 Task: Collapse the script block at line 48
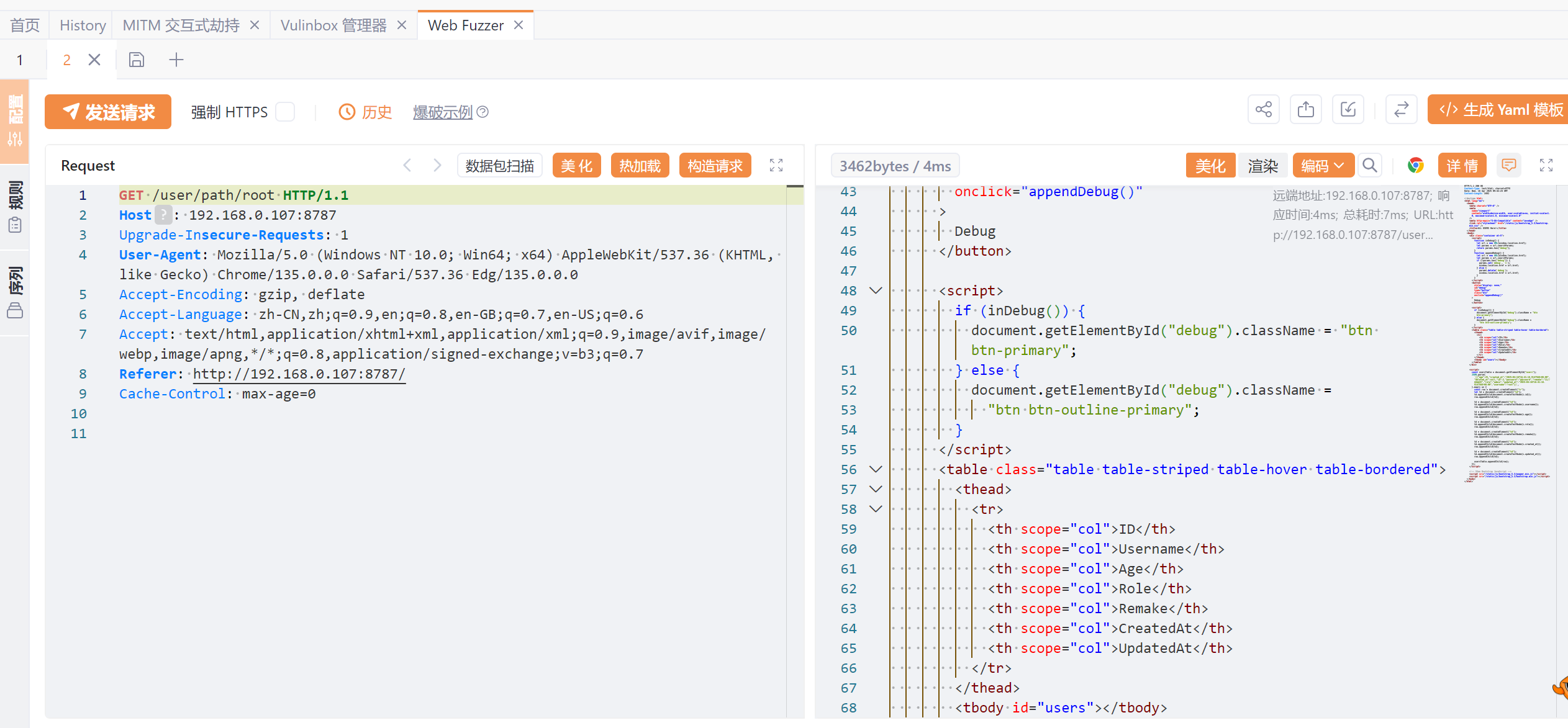pos(876,290)
